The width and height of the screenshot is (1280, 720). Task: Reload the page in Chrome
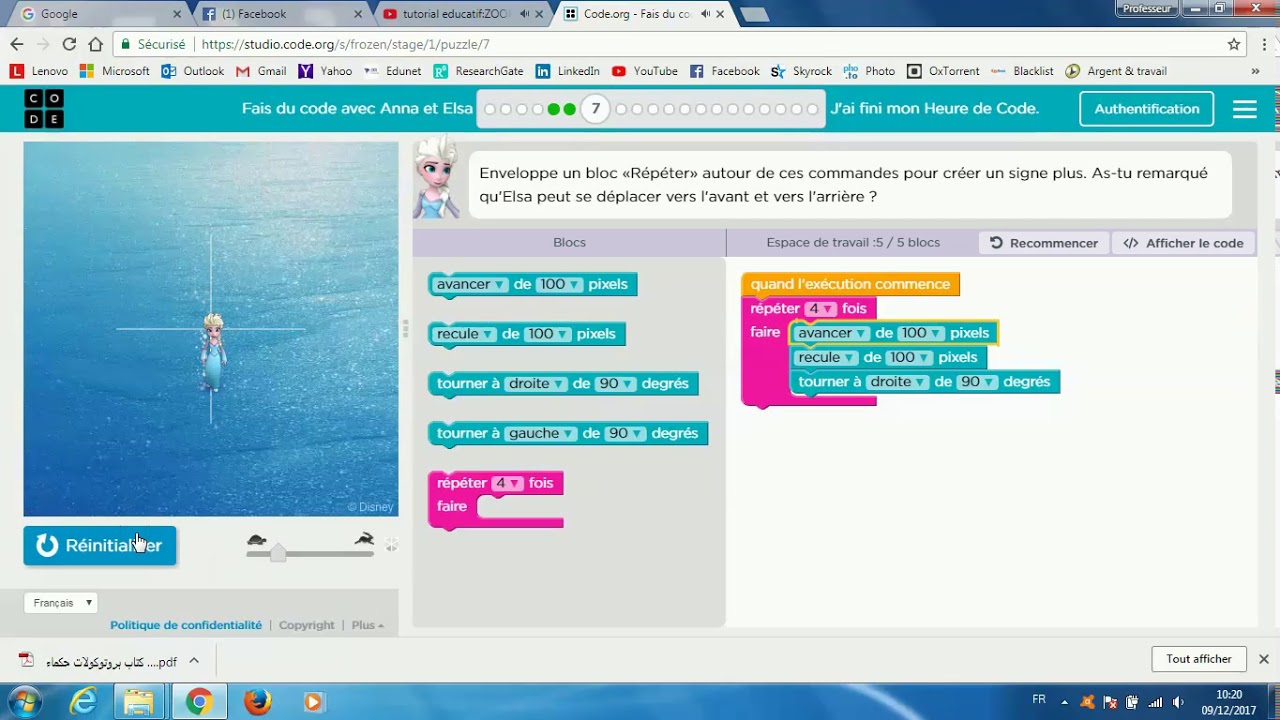[x=69, y=44]
